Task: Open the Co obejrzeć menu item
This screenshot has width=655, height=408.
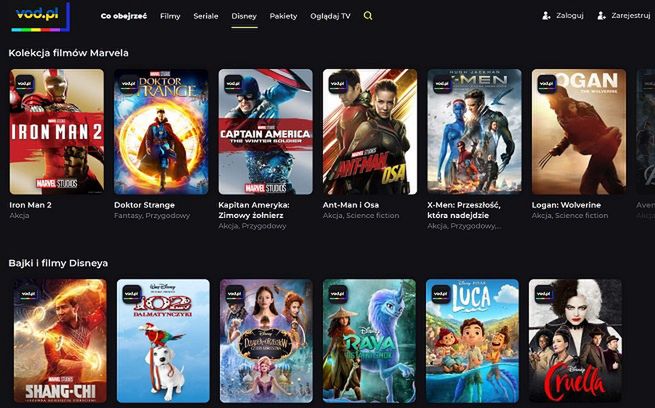Action: tap(124, 16)
